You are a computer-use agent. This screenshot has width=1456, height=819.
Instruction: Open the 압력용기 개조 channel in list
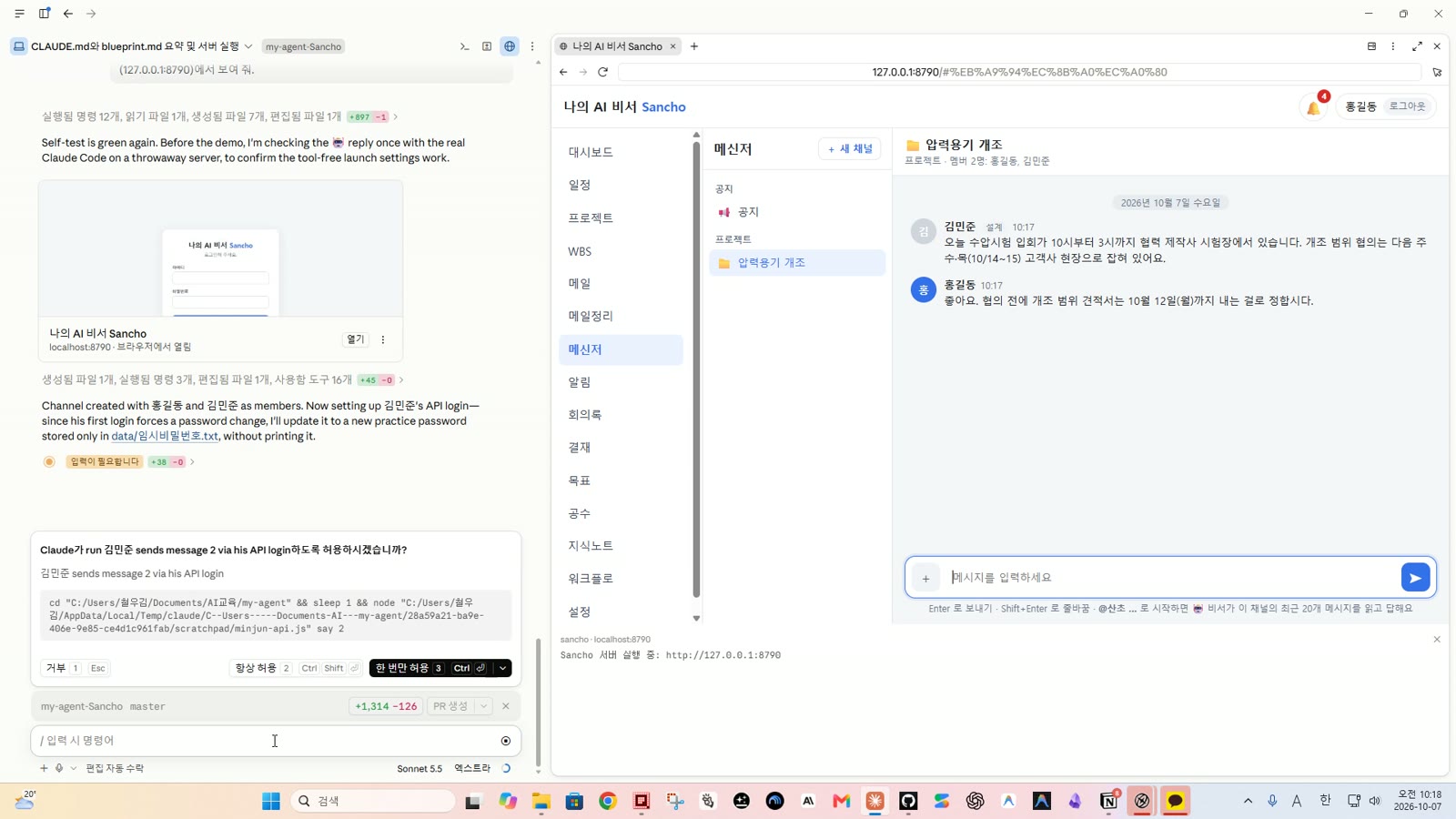point(797,263)
